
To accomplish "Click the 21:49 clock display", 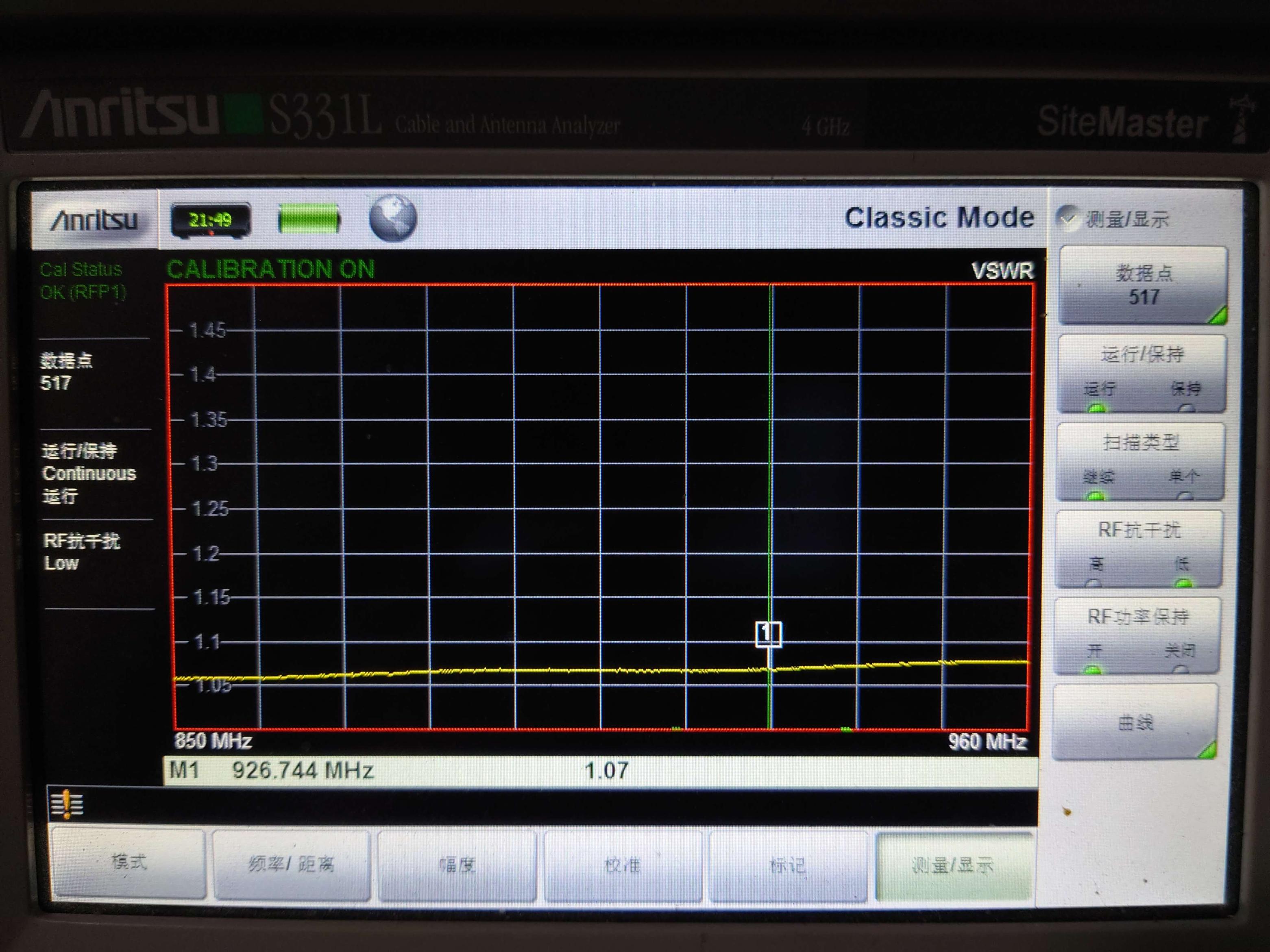I will coord(211,220).
